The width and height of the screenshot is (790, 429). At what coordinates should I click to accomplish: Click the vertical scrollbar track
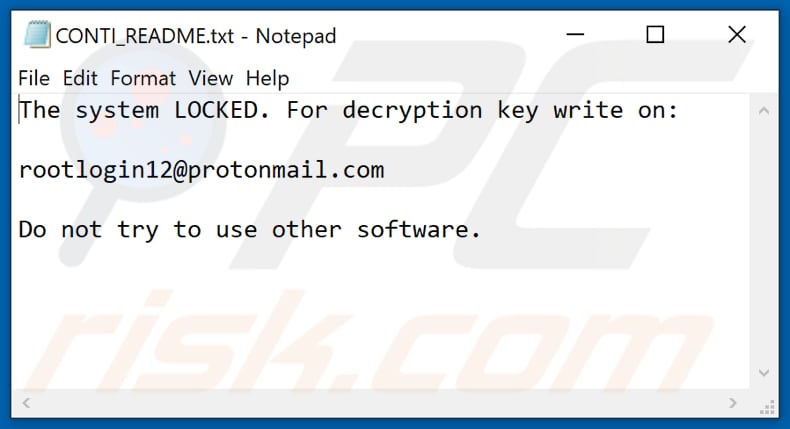764,242
